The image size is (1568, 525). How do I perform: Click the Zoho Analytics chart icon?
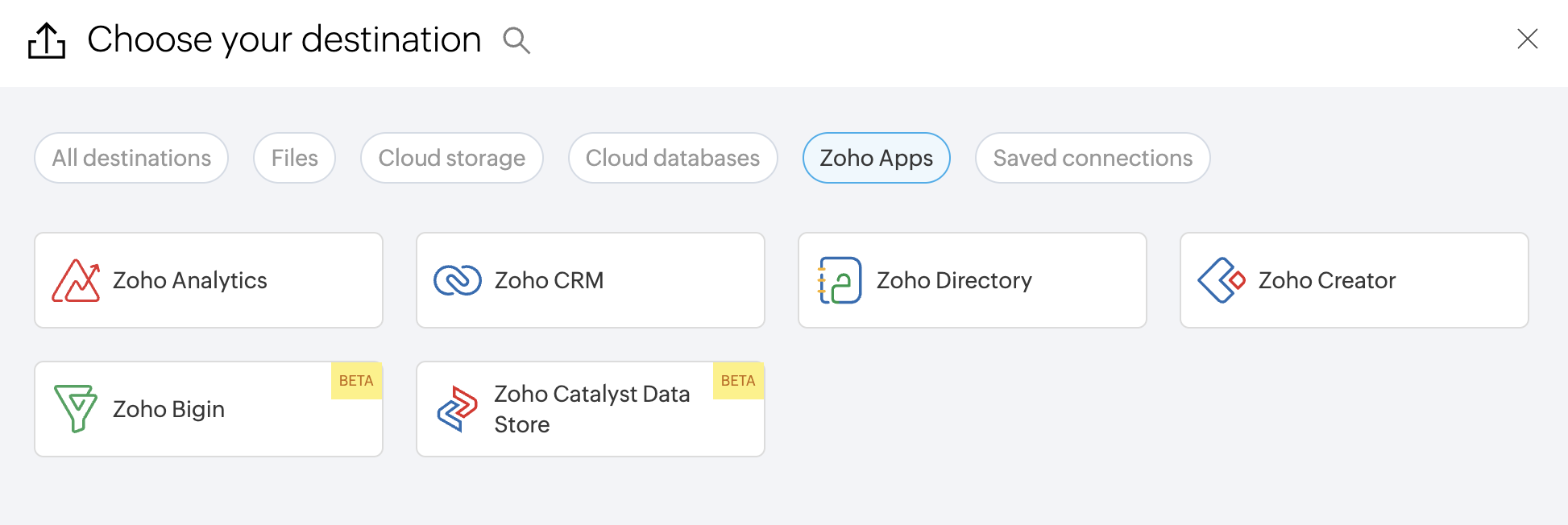[76, 280]
